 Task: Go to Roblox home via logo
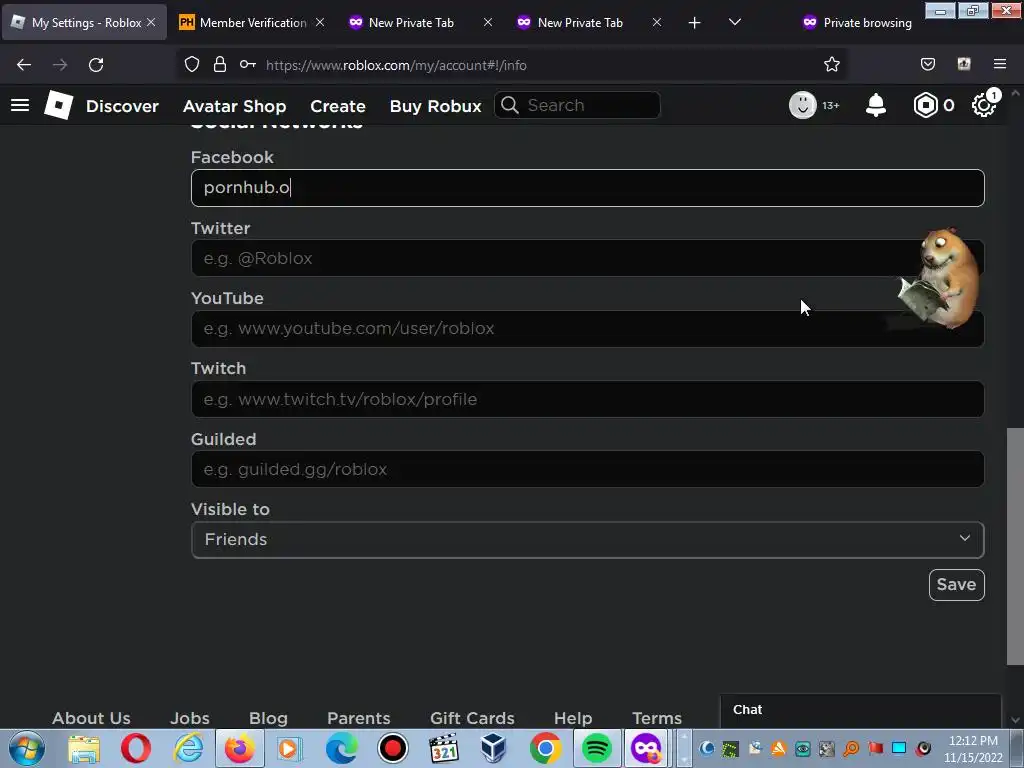pyautogui.click(x=59, y=105)
